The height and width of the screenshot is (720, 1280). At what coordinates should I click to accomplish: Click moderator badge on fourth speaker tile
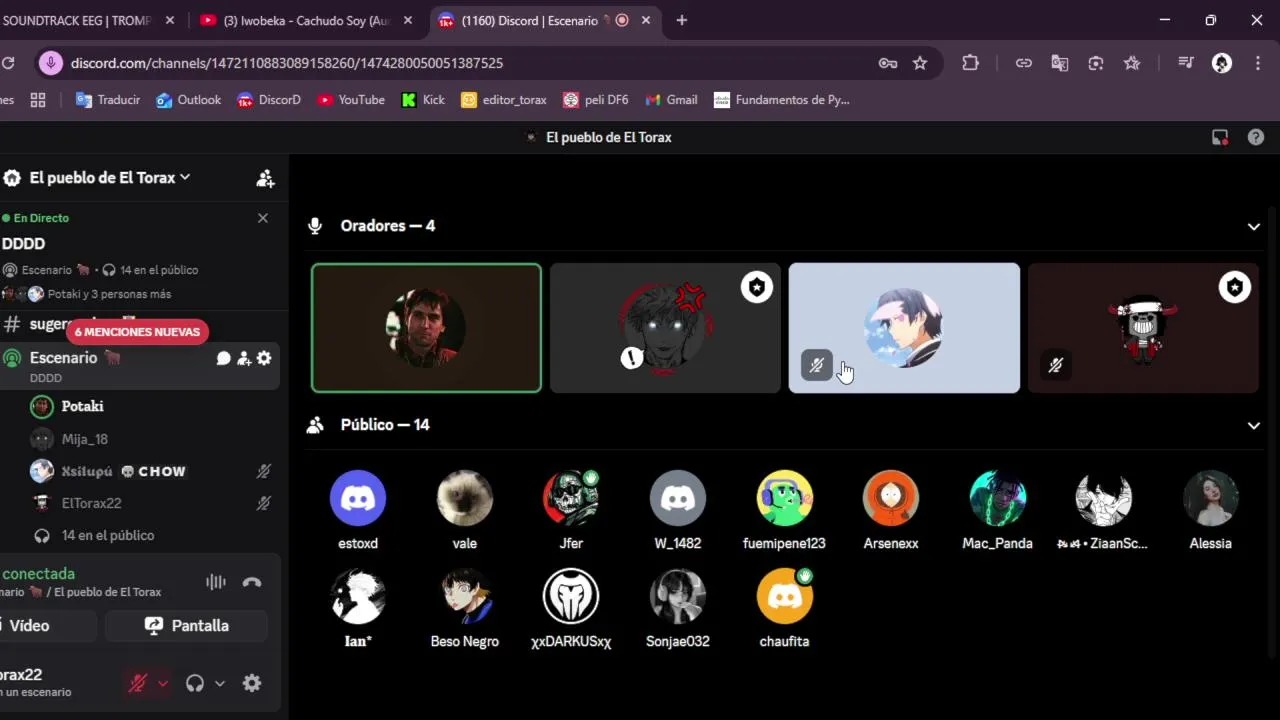click(1235, 288)
